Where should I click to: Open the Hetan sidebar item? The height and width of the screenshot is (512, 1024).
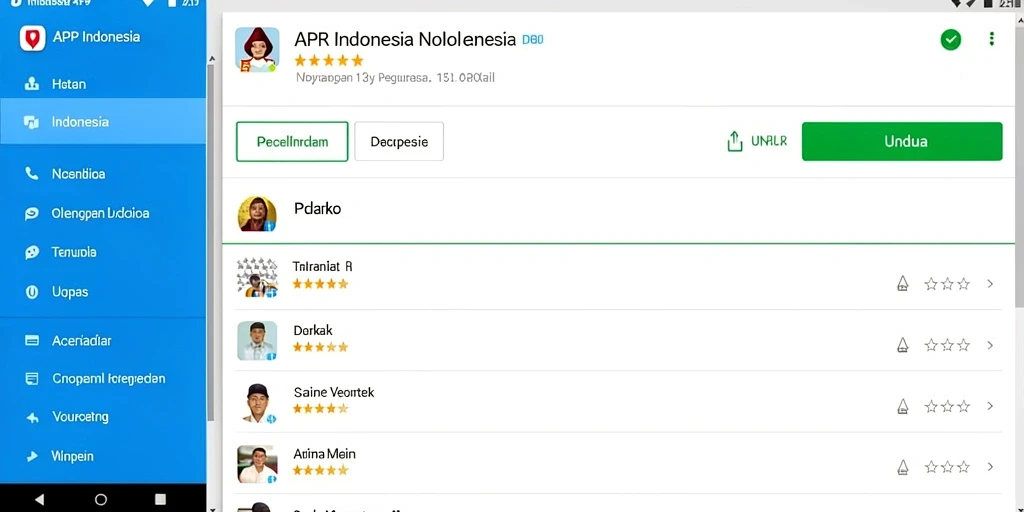click(103, 84)
